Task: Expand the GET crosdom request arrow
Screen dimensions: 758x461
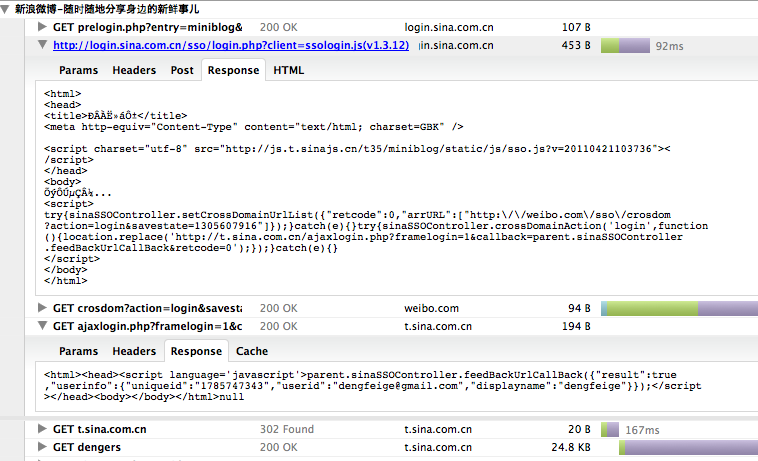Action: (x=41, y=306)
